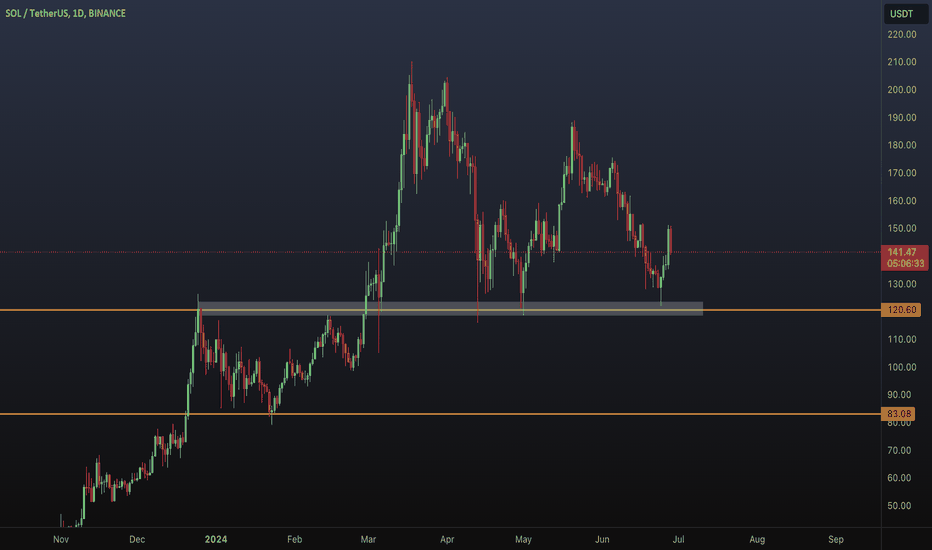Click the 05:06:33 countdown timer label
Image resolution: width=932 pixels, height=550 pixels.
(905, 263)
